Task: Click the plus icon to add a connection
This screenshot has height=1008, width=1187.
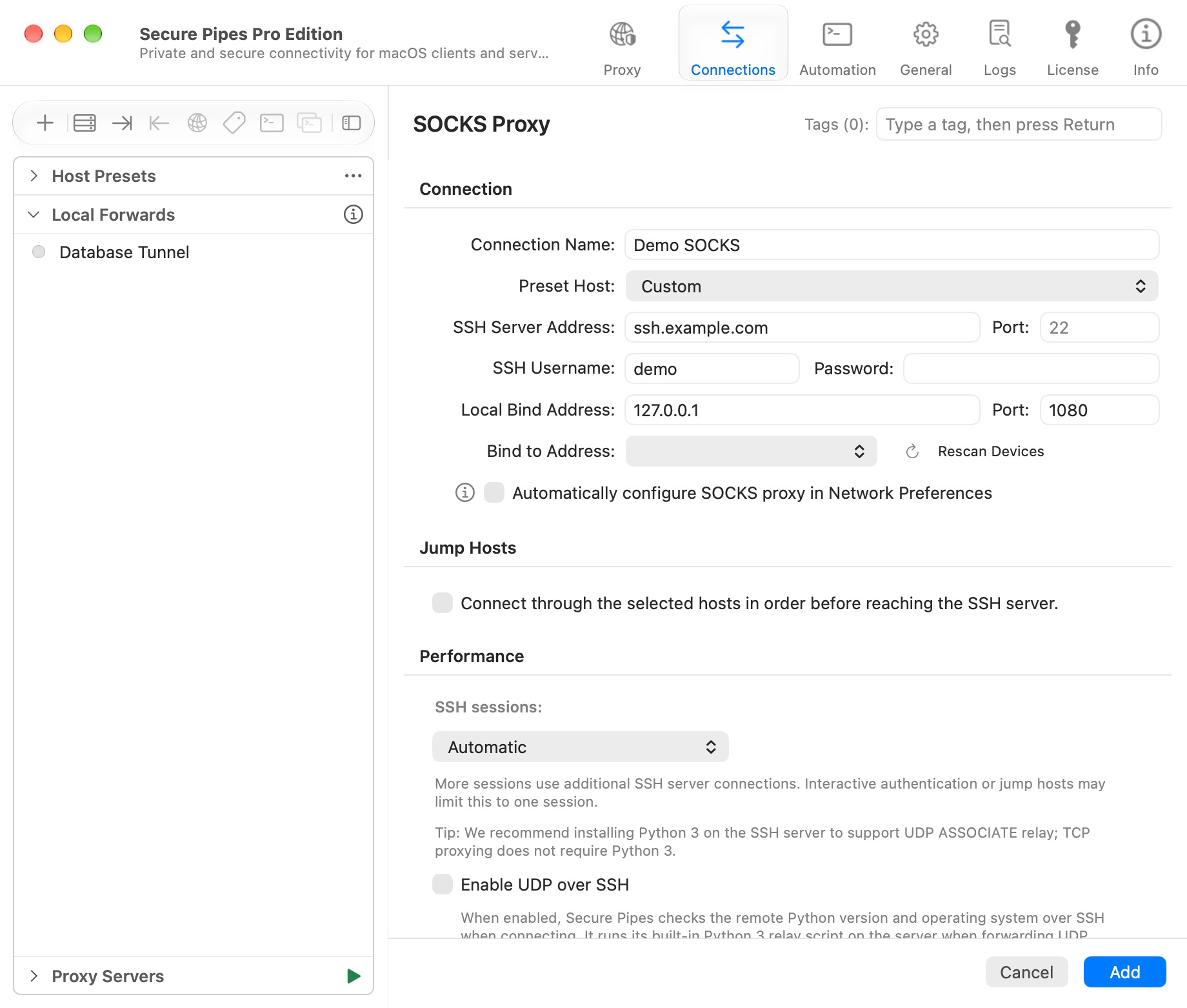Action: 45,123
